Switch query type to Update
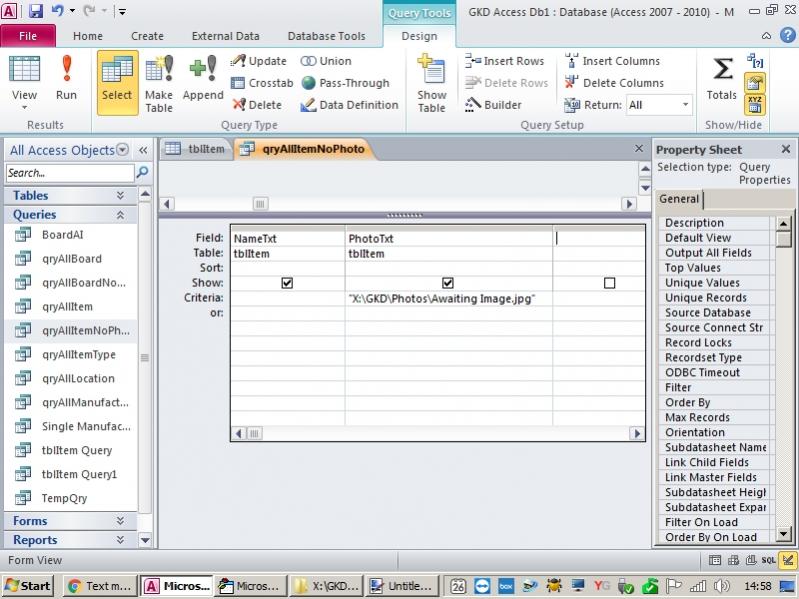This screenshot has height=599, width=799. 259,61
